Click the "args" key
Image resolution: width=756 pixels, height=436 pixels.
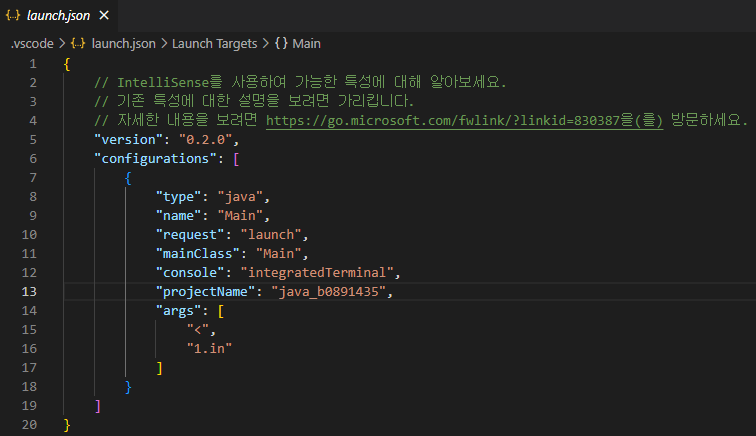click(x=178, y=311)
